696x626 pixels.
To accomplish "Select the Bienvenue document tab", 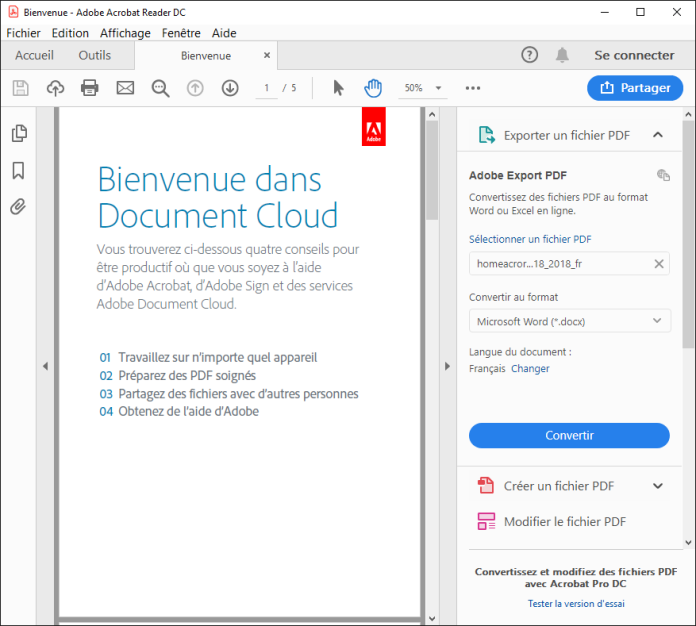I will coord(206,55).
